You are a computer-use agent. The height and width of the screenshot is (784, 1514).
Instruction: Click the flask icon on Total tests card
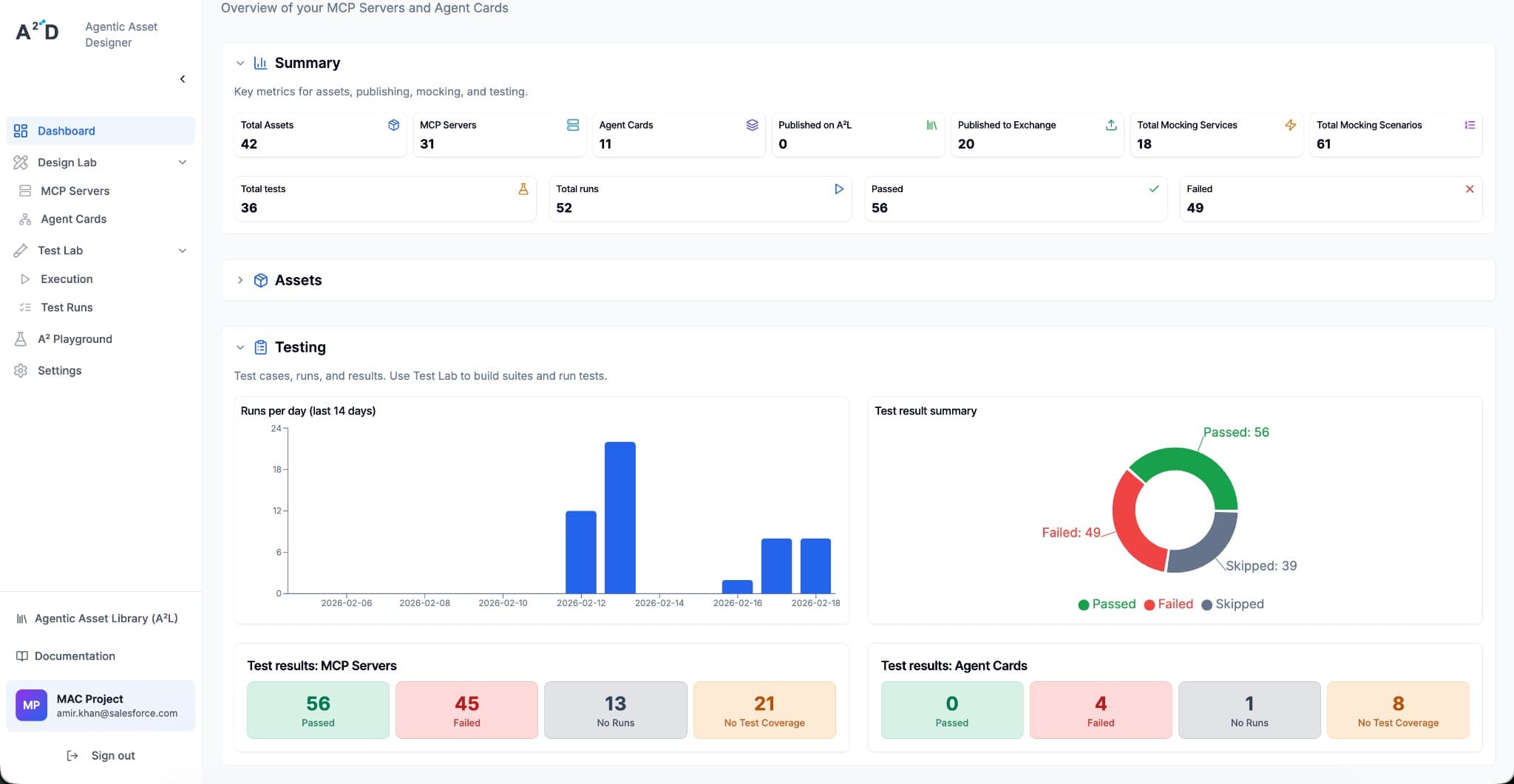point(523,188)
